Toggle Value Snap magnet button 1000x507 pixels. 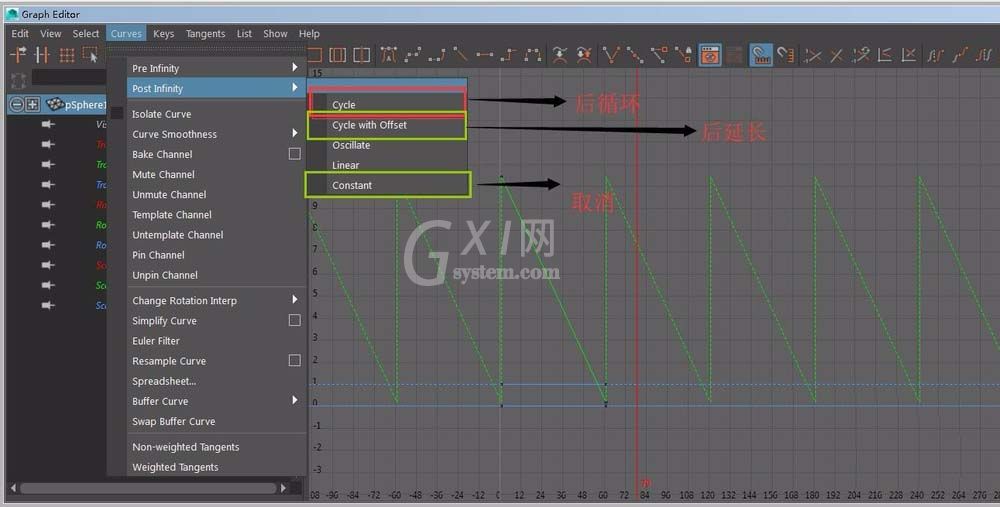tap(786, 55)
